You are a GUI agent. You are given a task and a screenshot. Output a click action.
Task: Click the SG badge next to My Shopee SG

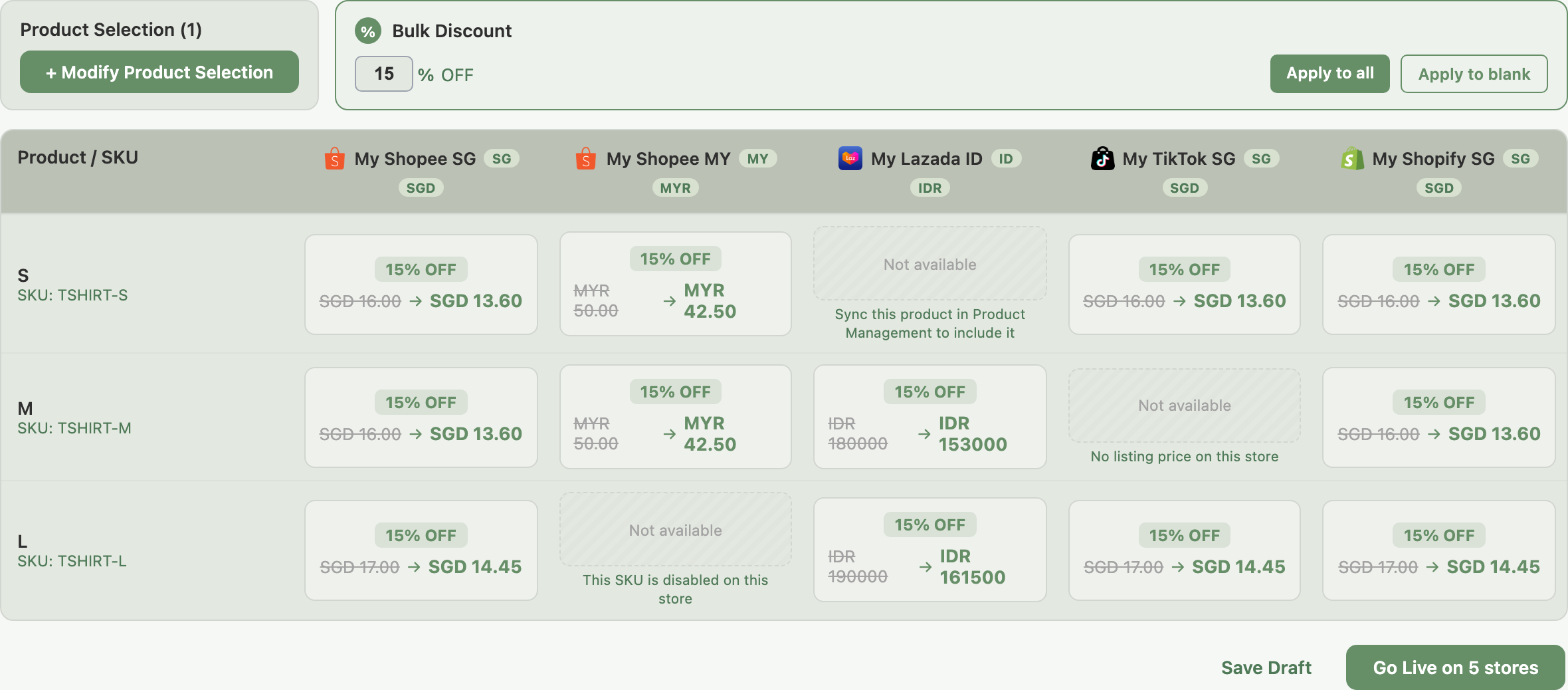(502, 159)
